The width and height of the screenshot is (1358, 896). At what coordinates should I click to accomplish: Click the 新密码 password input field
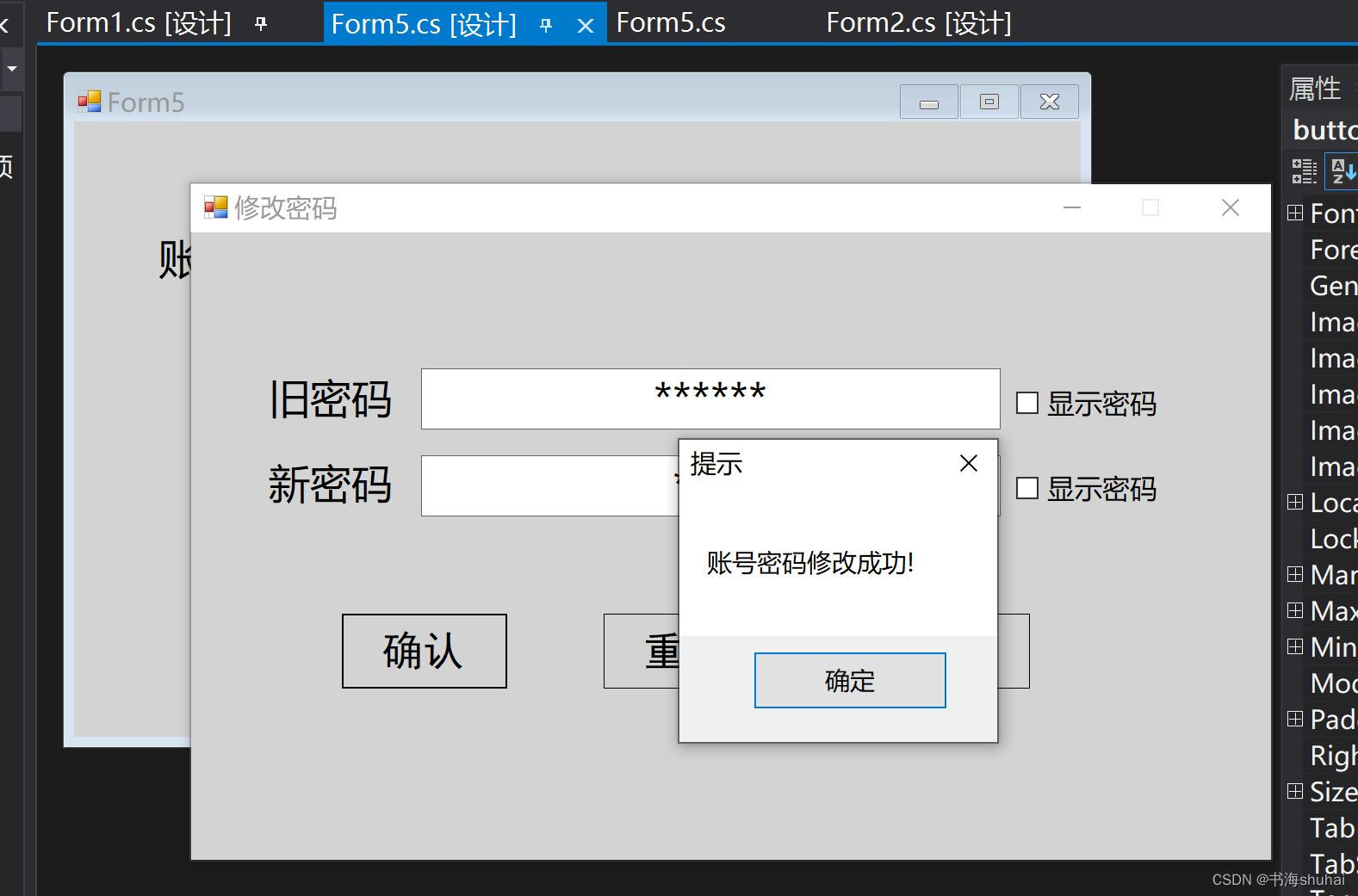550,485
